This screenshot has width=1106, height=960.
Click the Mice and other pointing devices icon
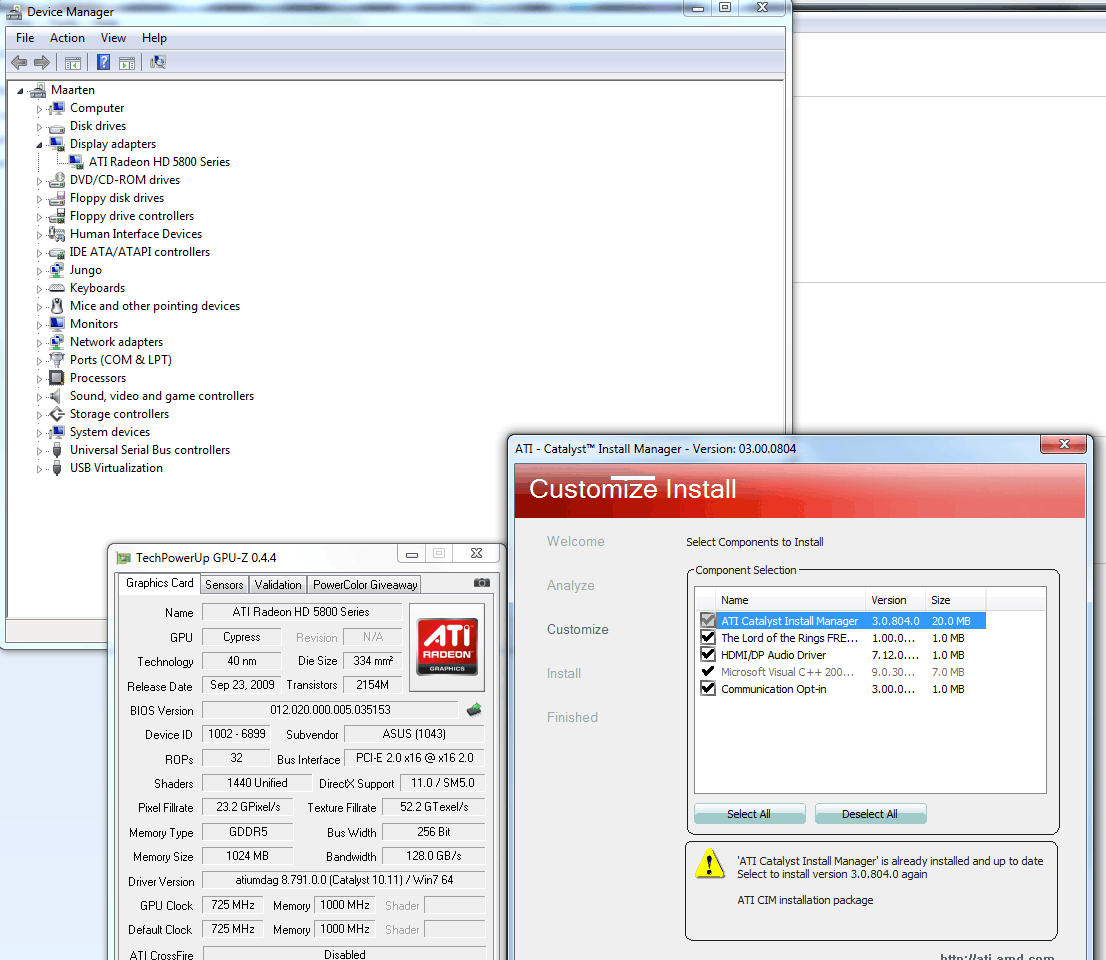point(56,306)
